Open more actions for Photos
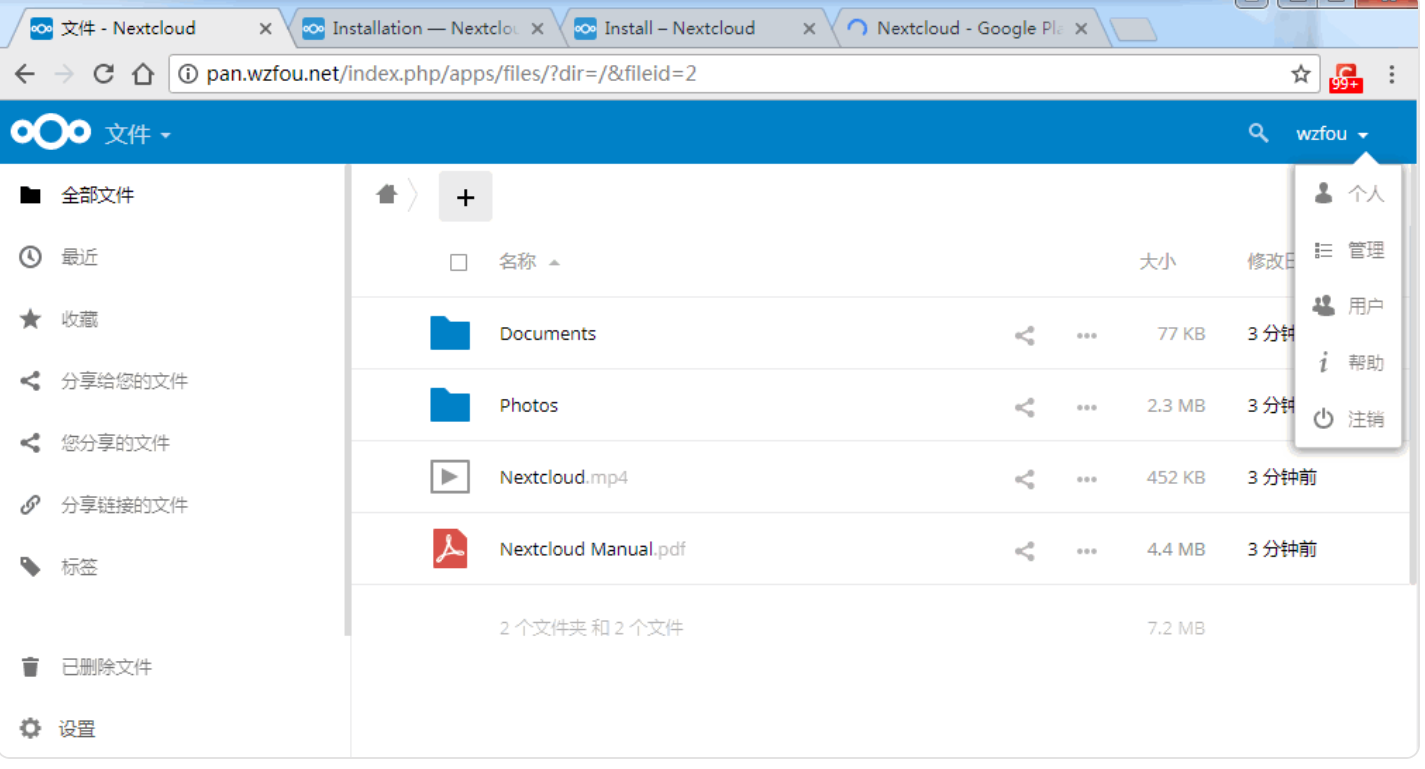The image size is (1425, 769). 1087,408
